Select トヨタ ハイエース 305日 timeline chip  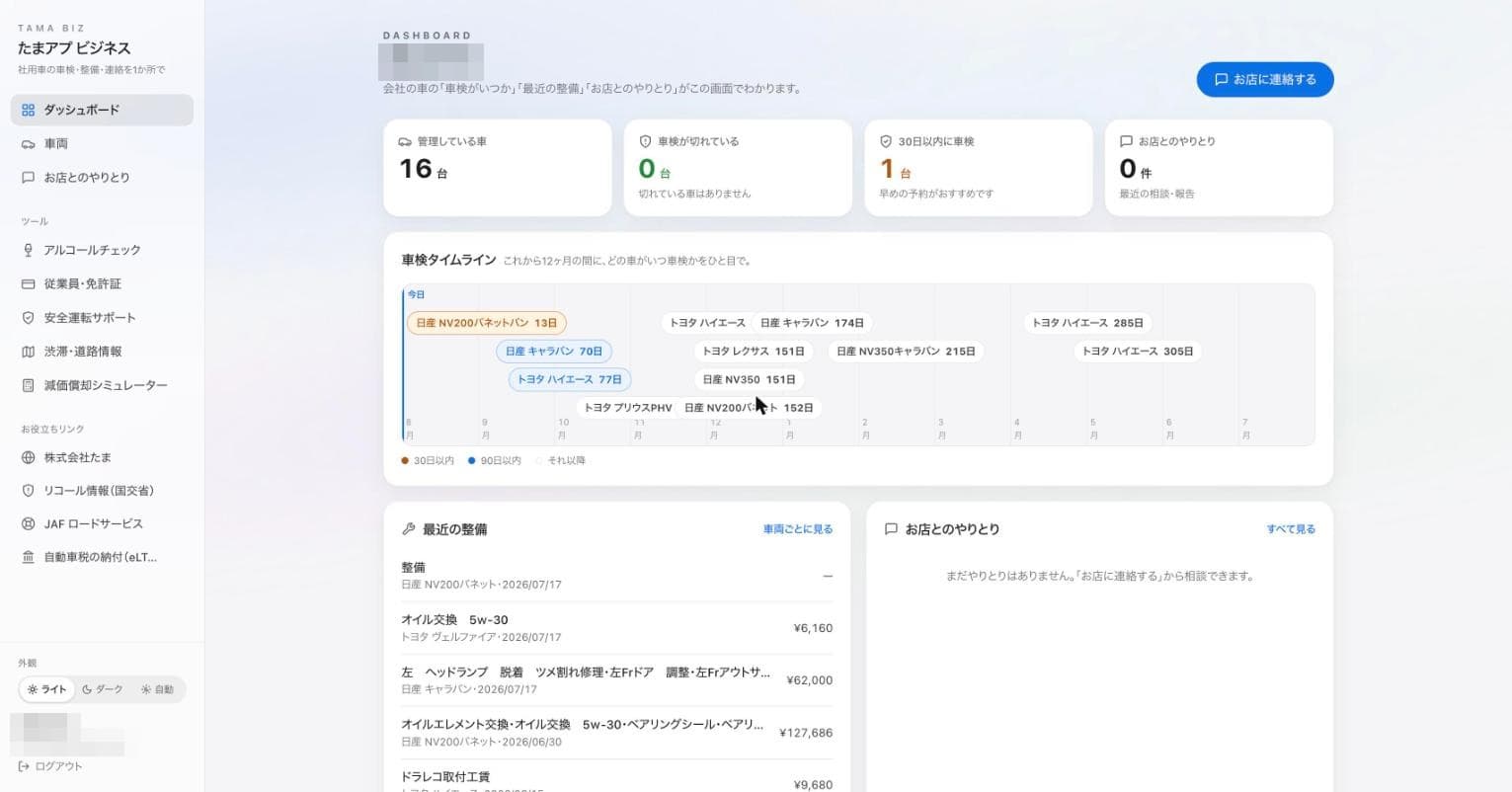pos(1137,351)
